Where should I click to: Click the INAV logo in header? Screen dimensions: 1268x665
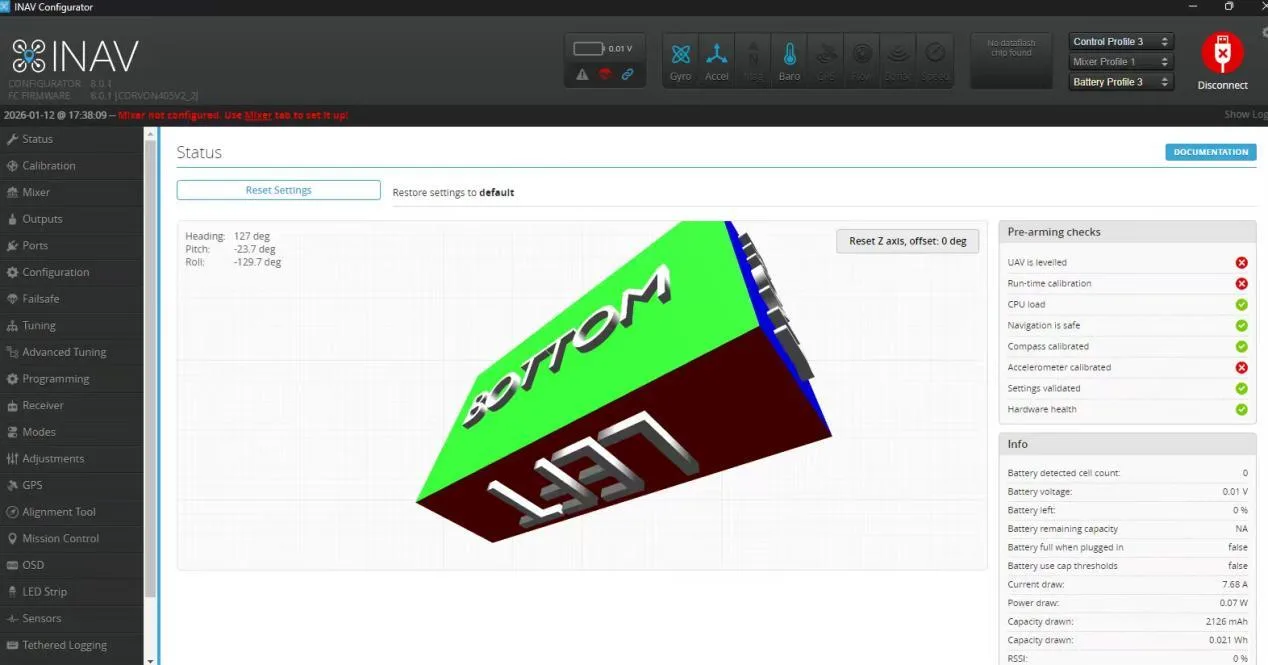click(x=75, y=57)
